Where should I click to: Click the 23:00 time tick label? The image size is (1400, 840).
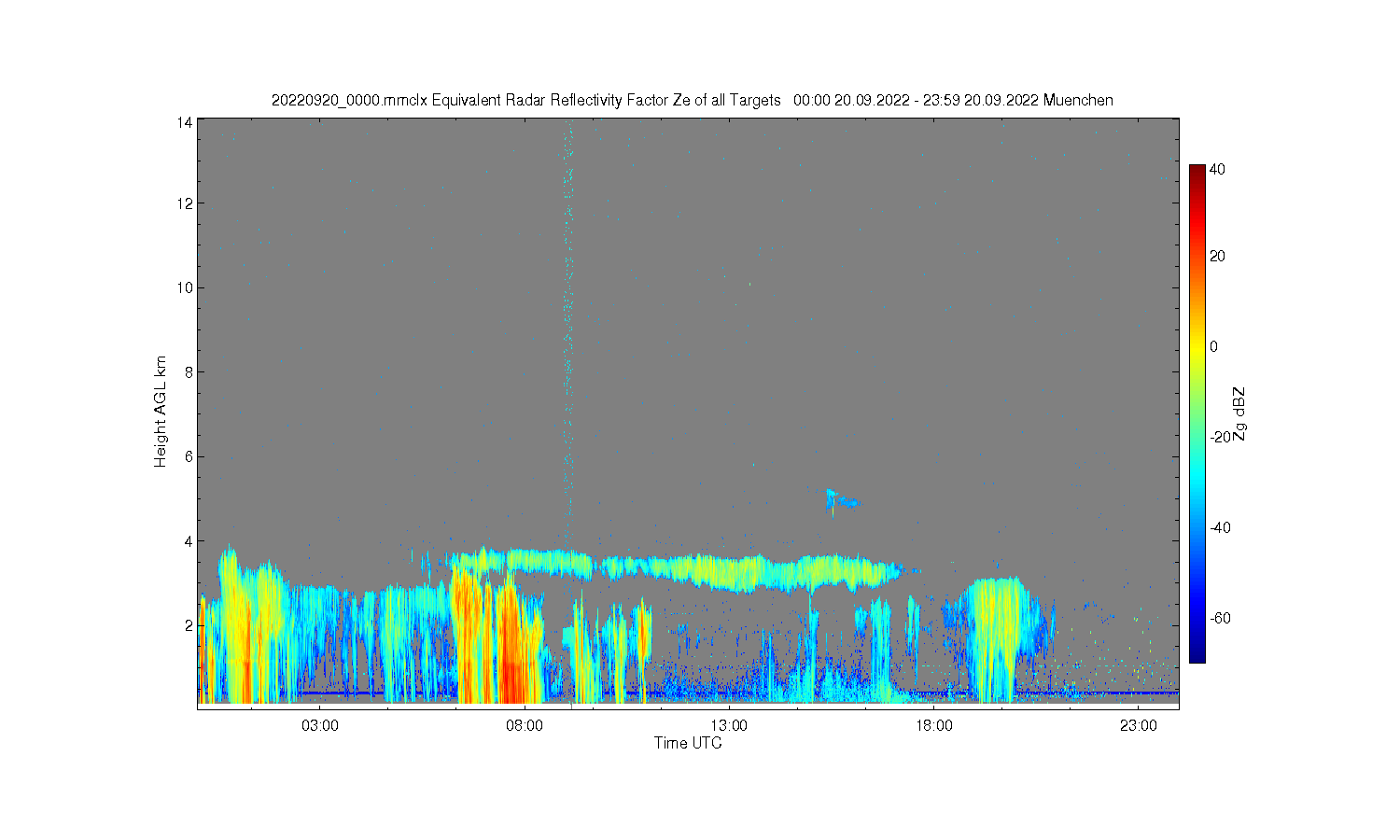point(1138,725)
